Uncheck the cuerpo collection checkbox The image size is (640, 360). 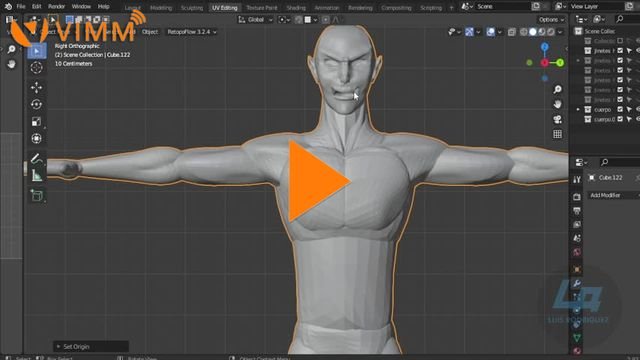pos(620,109)
